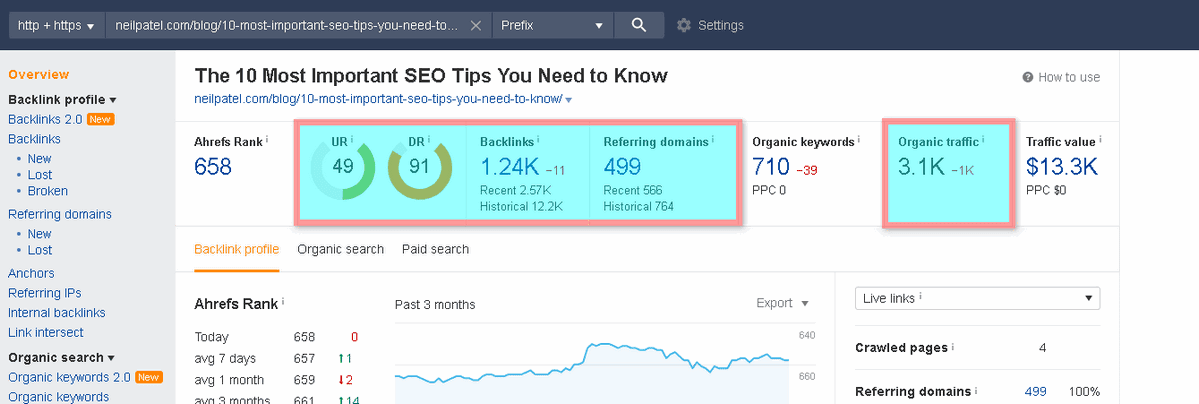Click the info icon beside Crawled pages
The image size is (1199, 404).
click(x=953, y=347)
